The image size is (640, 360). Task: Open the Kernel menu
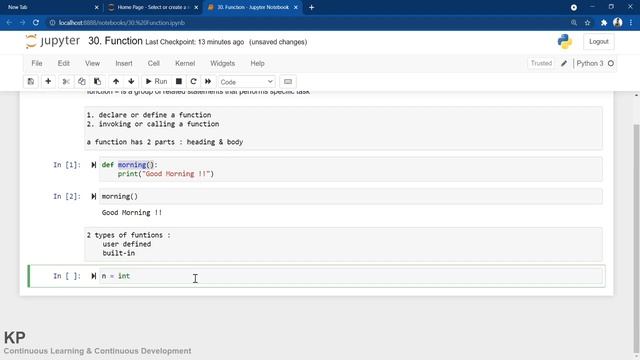pos(185,63)
